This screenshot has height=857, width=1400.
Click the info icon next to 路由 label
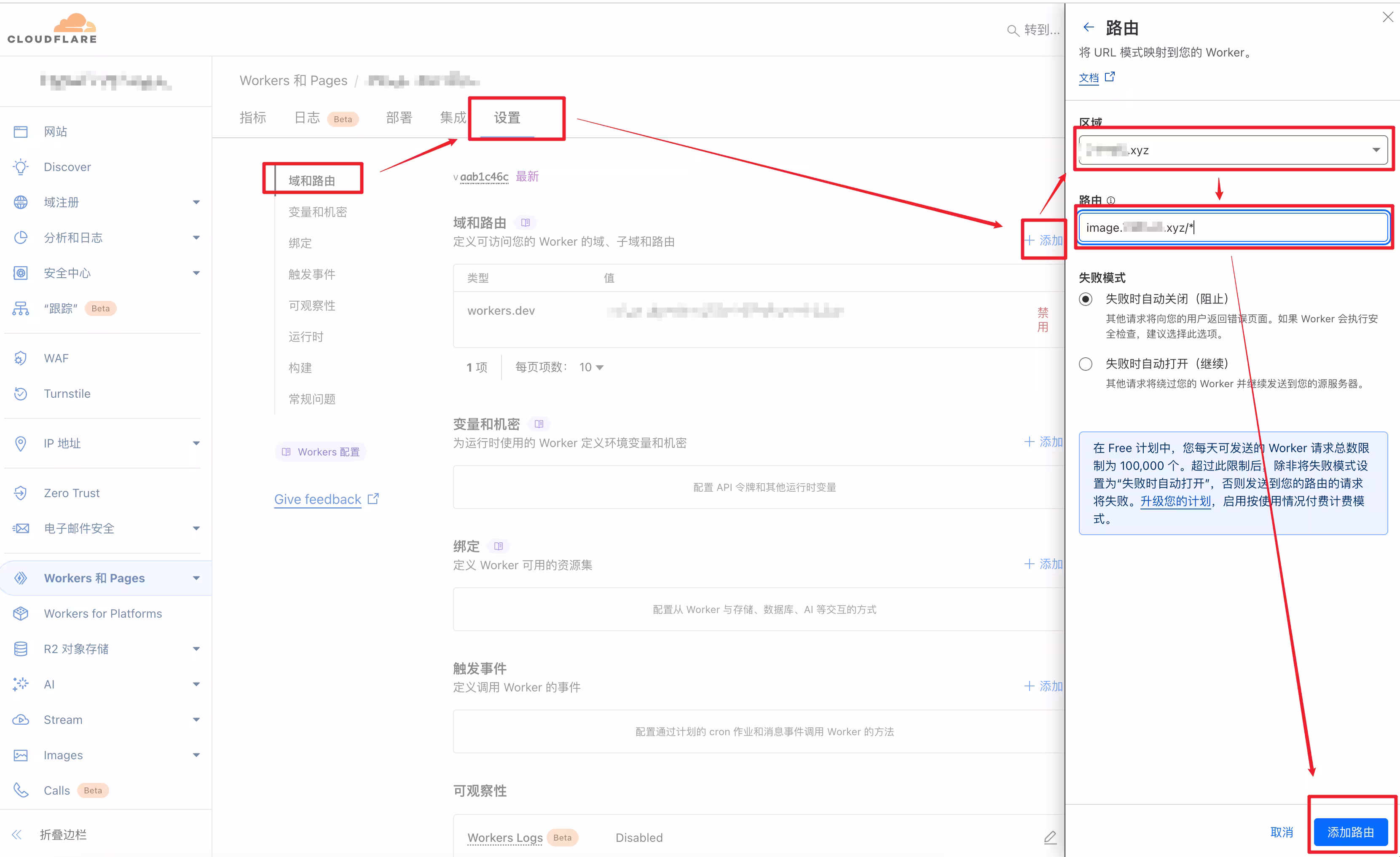coord(1111,201)
